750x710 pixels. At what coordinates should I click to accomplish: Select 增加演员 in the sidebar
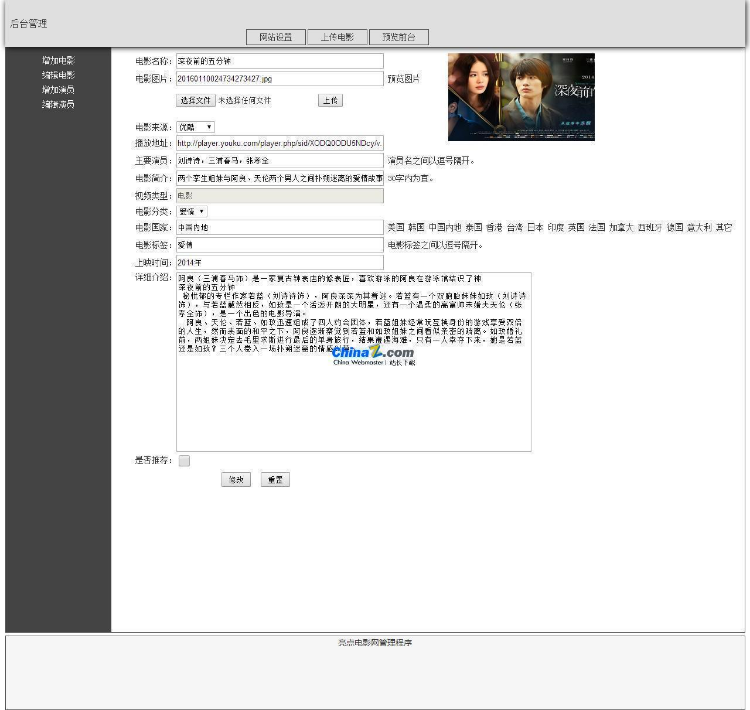click(58, 90)
